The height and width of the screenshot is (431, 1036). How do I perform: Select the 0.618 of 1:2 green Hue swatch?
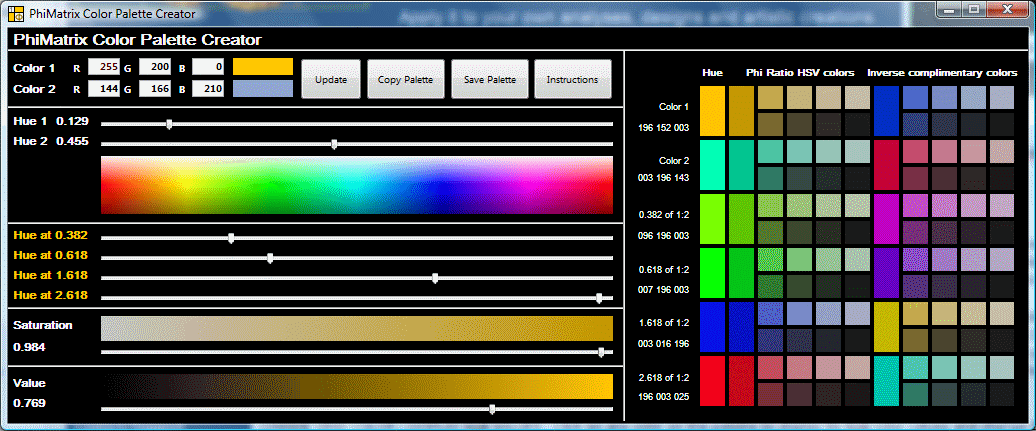713,273
